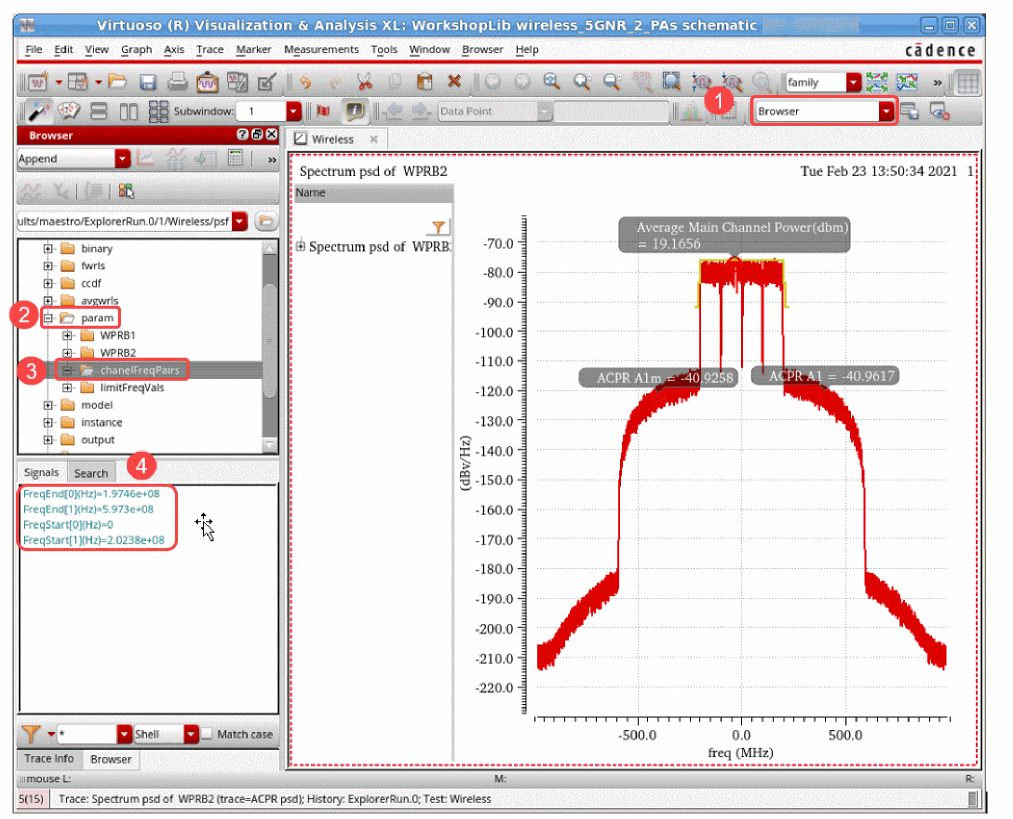This screenshot has height=819, width=1013.
Task: Open the Browser workspace dropdown
Action: pyautogui.click(x=886, y=112)
